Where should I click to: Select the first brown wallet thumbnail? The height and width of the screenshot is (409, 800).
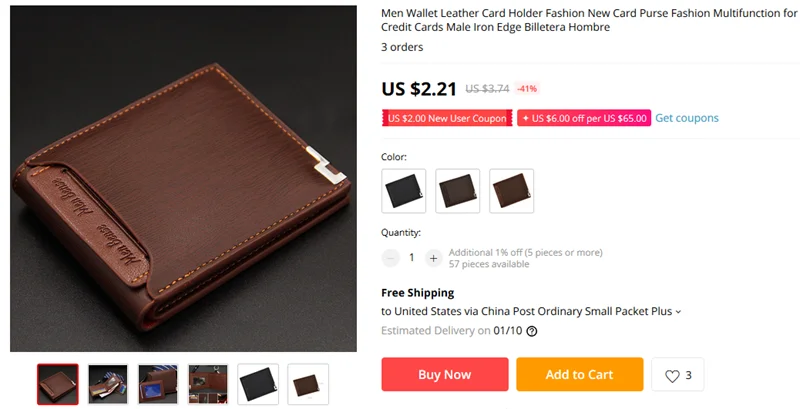(58, 384)
